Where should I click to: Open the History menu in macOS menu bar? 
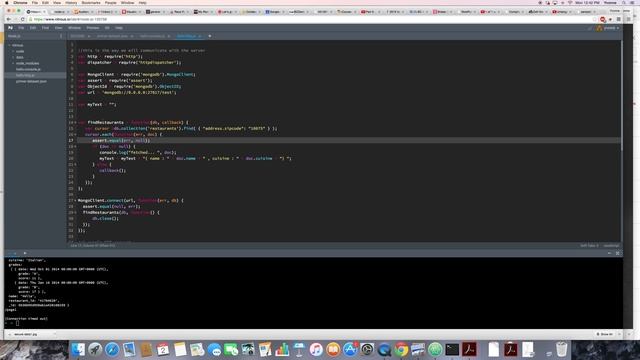[x=71, y=3]
